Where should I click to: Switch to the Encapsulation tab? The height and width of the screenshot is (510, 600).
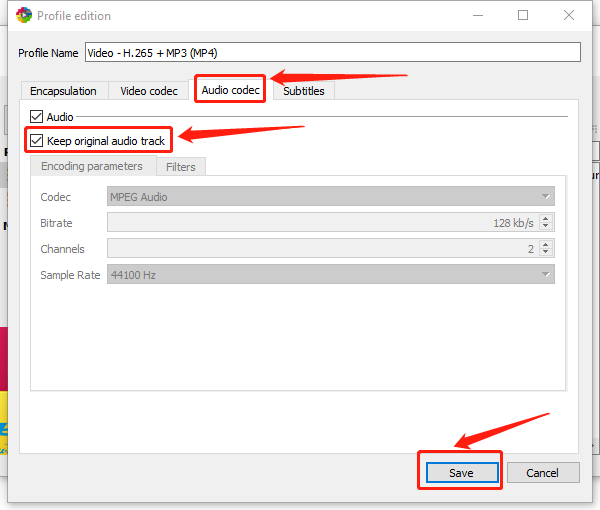tap(64, 91)
